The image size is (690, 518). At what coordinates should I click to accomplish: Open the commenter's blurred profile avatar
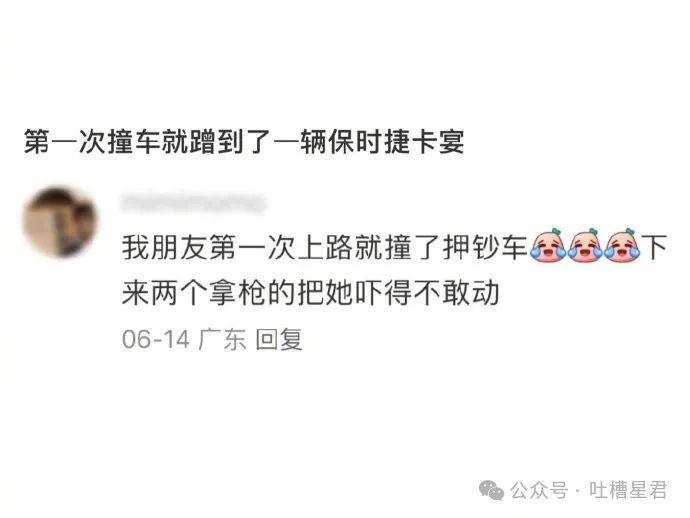[59, 222]
